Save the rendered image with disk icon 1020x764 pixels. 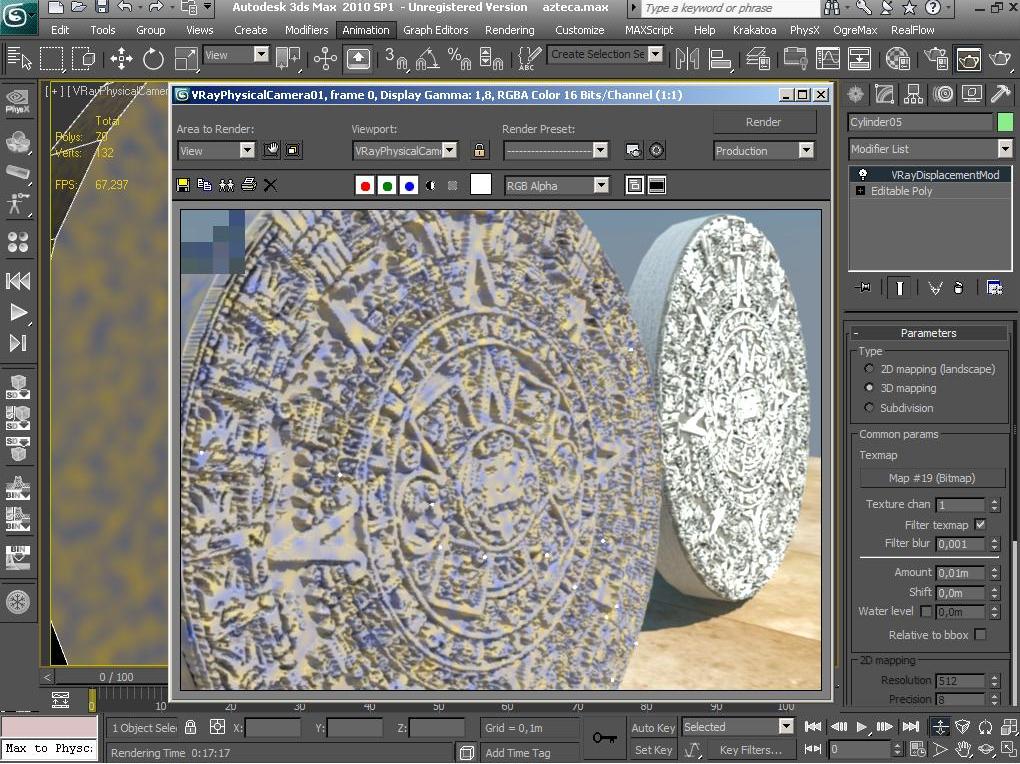[x=183, y=185]
